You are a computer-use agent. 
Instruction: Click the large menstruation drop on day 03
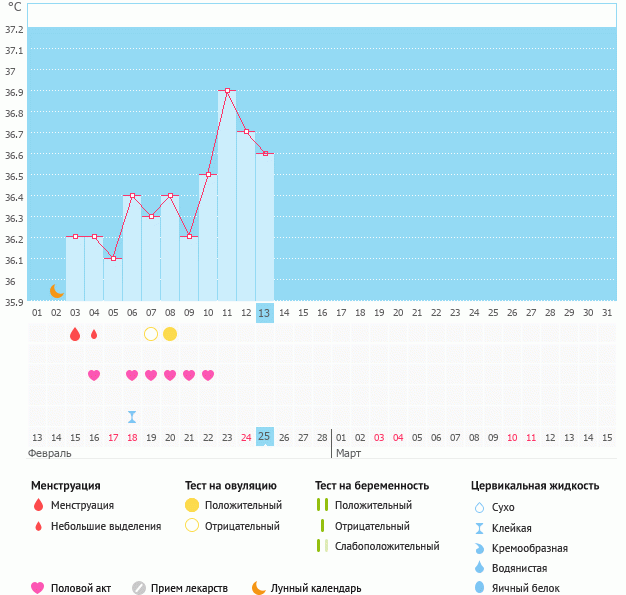pyautogui.click(x=75, y=334)
